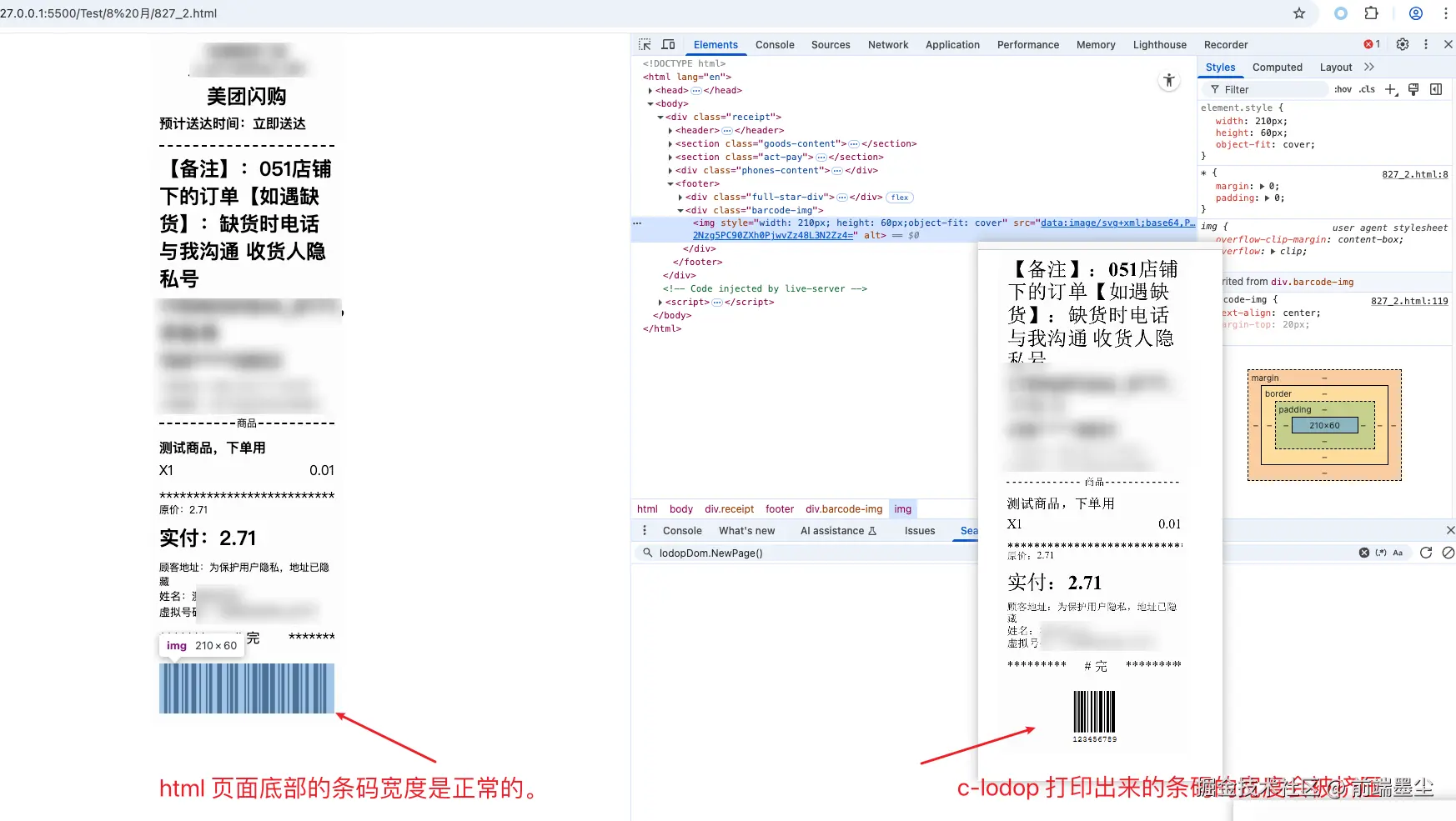The width and height of the screenshot is (1456, 821).
Task: Toggle regular expression search option
Action: [1381, 553]
